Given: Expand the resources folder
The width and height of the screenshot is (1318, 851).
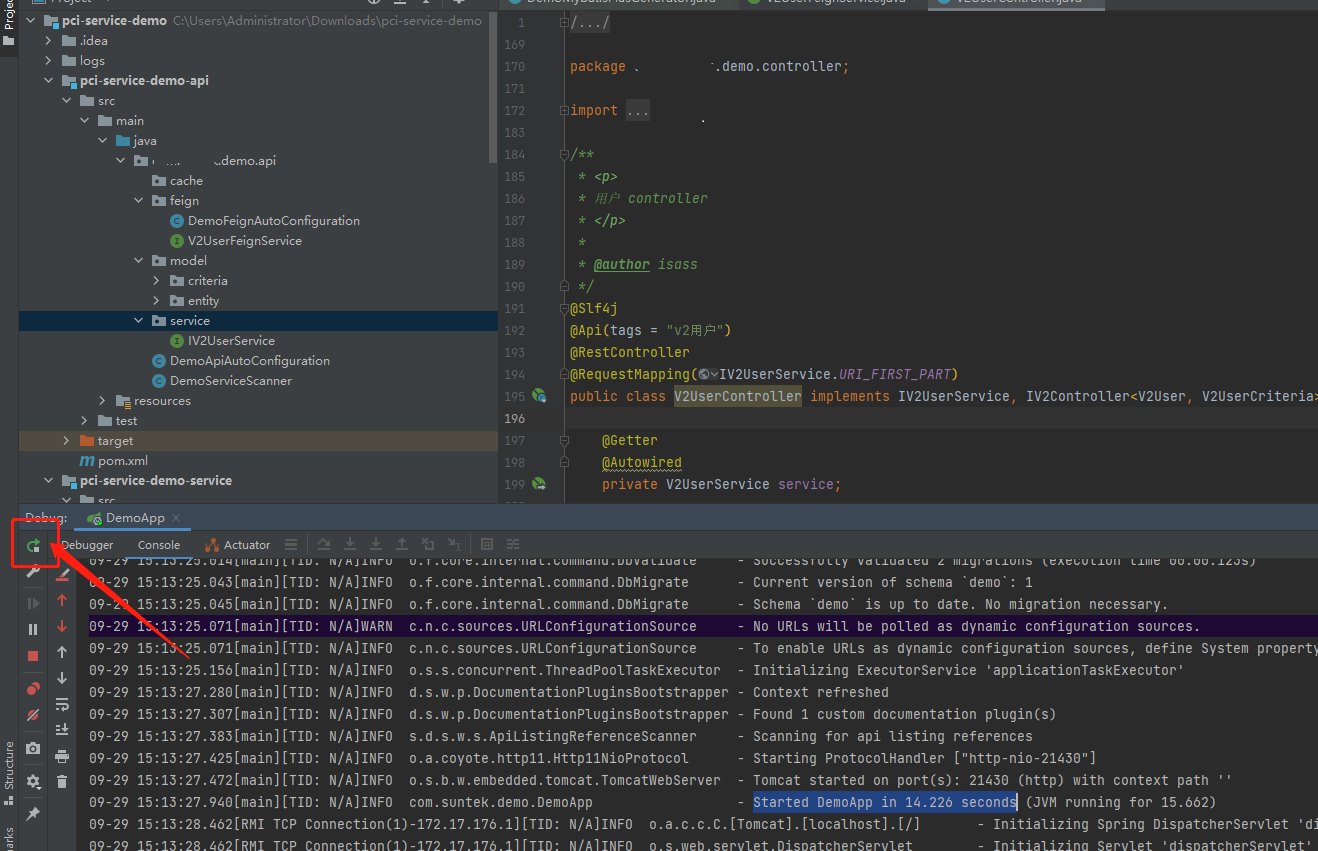Looking at the screenshot, I should (x=102, y=401).
